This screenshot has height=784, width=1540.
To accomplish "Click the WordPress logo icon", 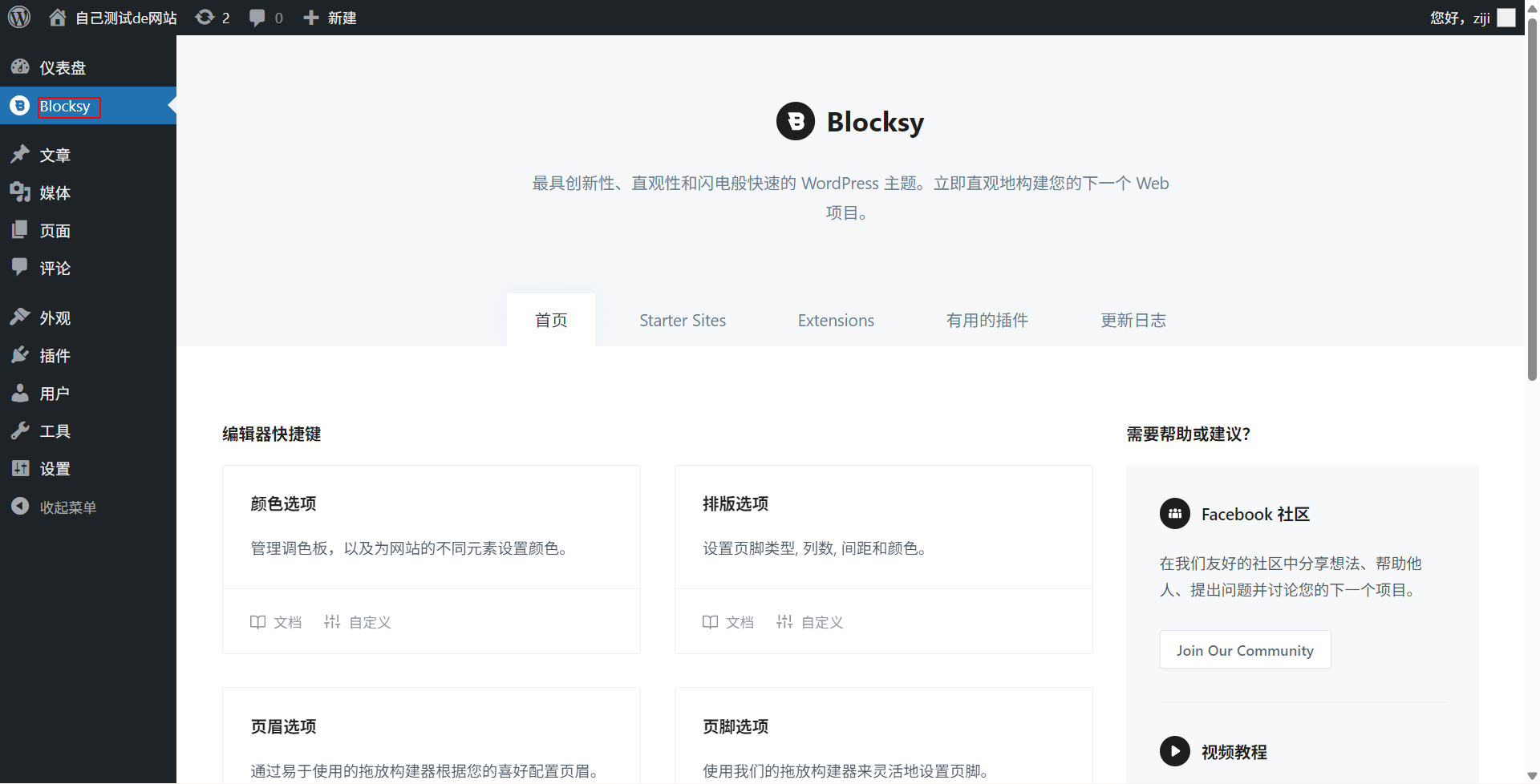I will tap(19, 17).
